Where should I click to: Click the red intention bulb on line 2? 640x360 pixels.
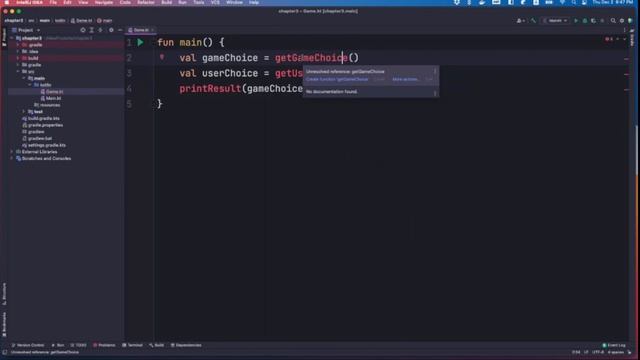coord(162,57)
